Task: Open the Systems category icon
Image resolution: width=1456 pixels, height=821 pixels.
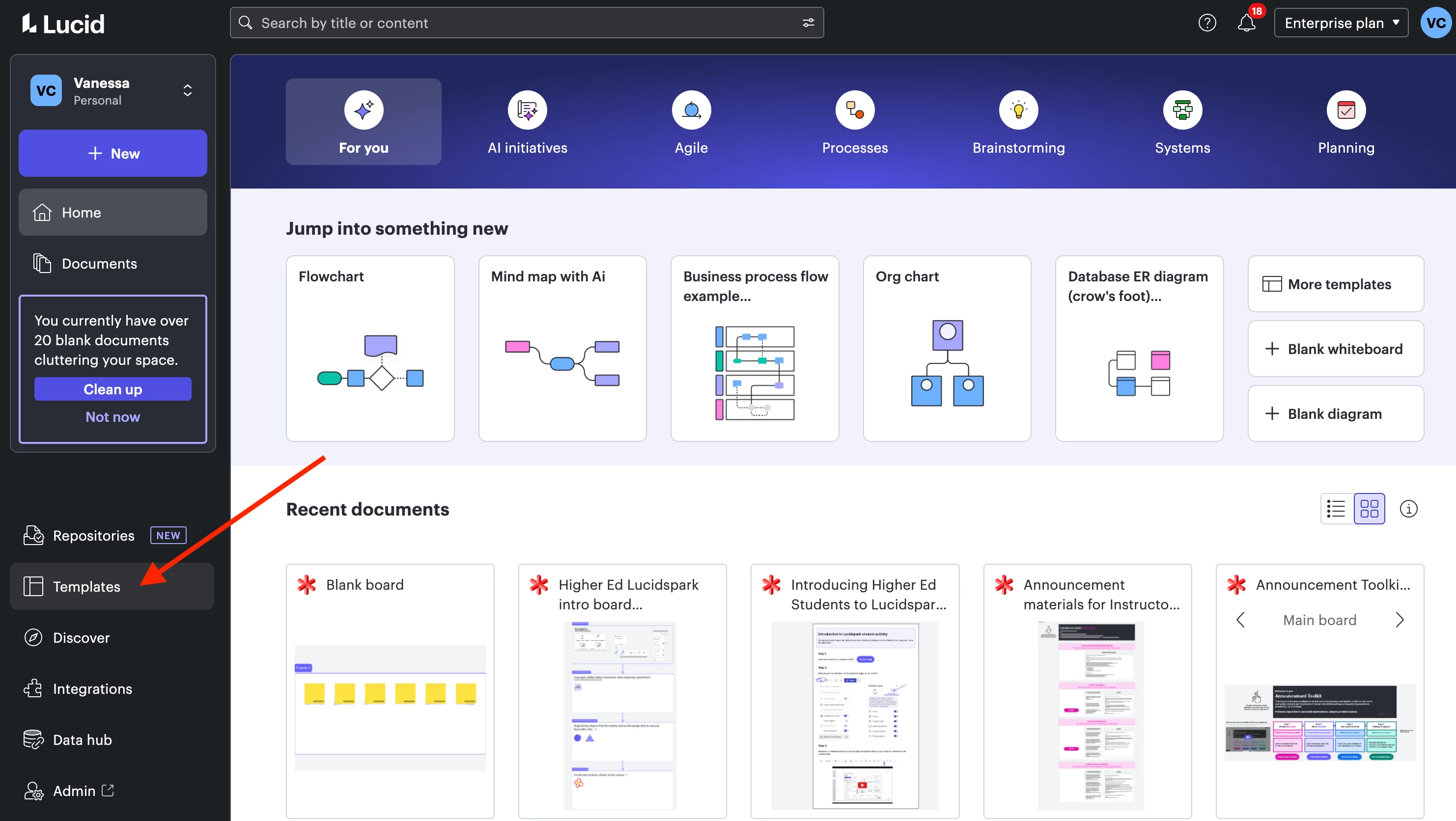Action: 1182,109
